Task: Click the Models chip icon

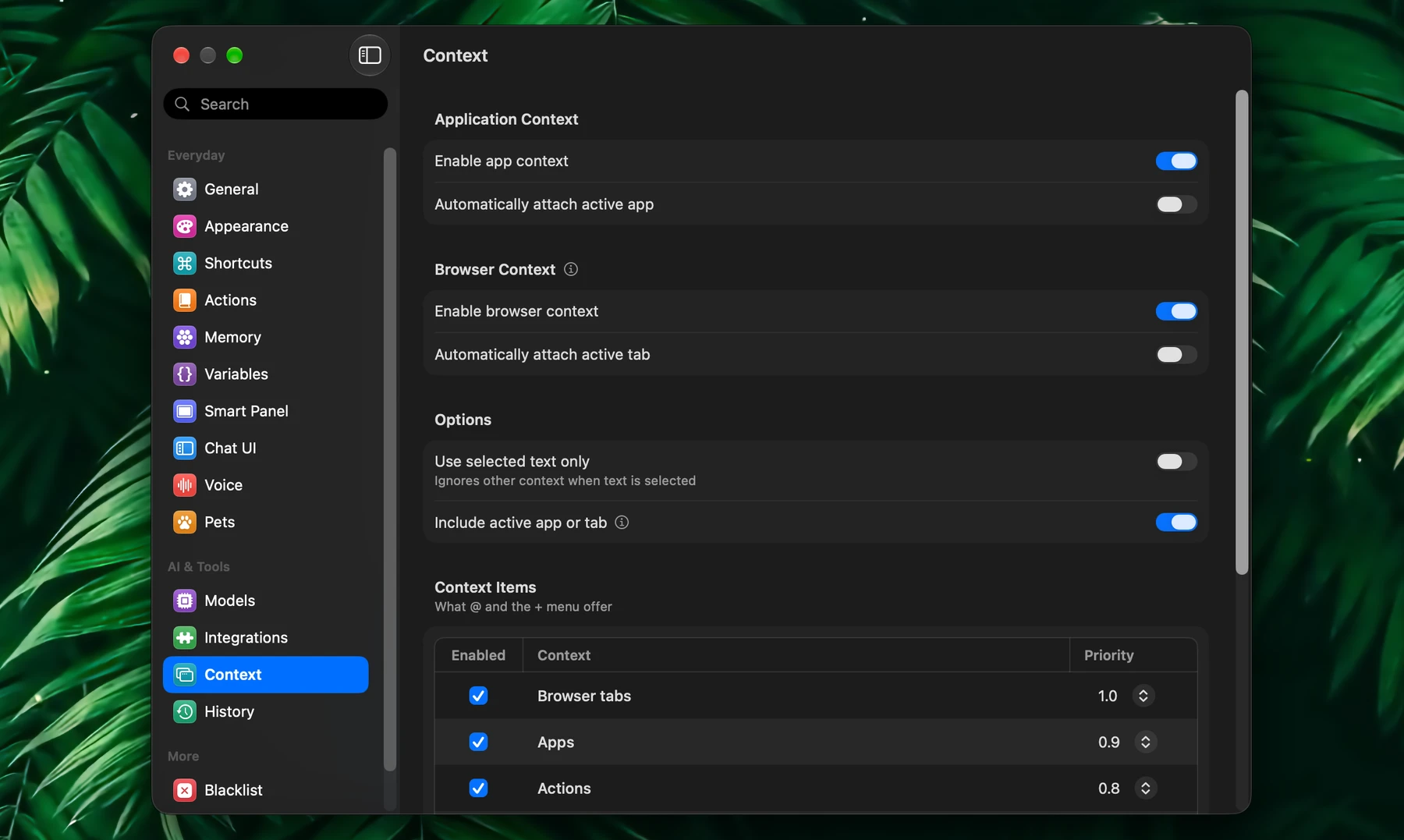Action: click(x=185, y=601)
